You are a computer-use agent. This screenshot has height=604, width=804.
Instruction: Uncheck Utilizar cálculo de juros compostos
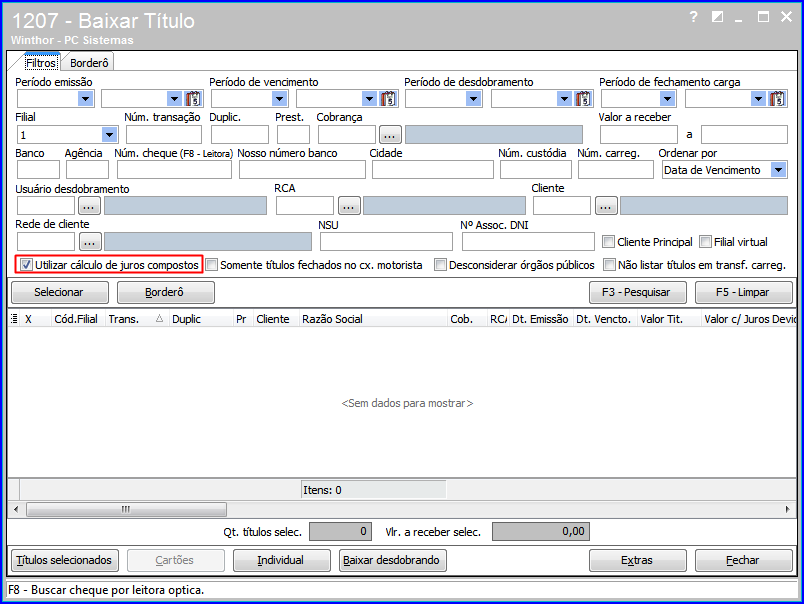26,265
